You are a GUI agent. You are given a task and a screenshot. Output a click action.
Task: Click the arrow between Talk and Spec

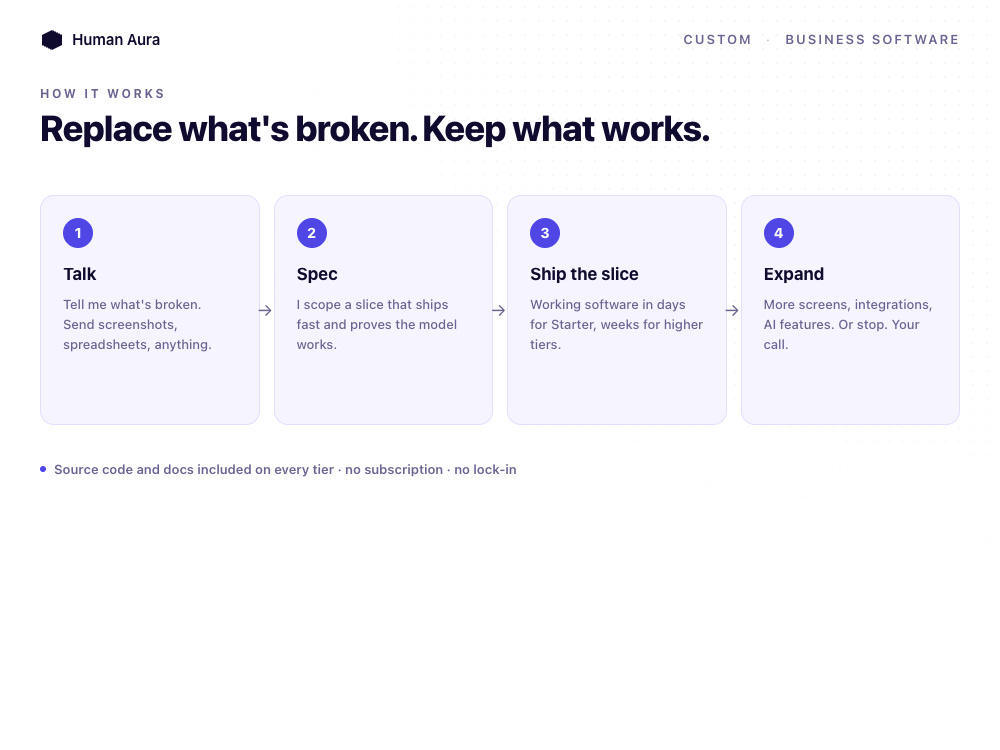pyautogui.click(x=265, y=311)
